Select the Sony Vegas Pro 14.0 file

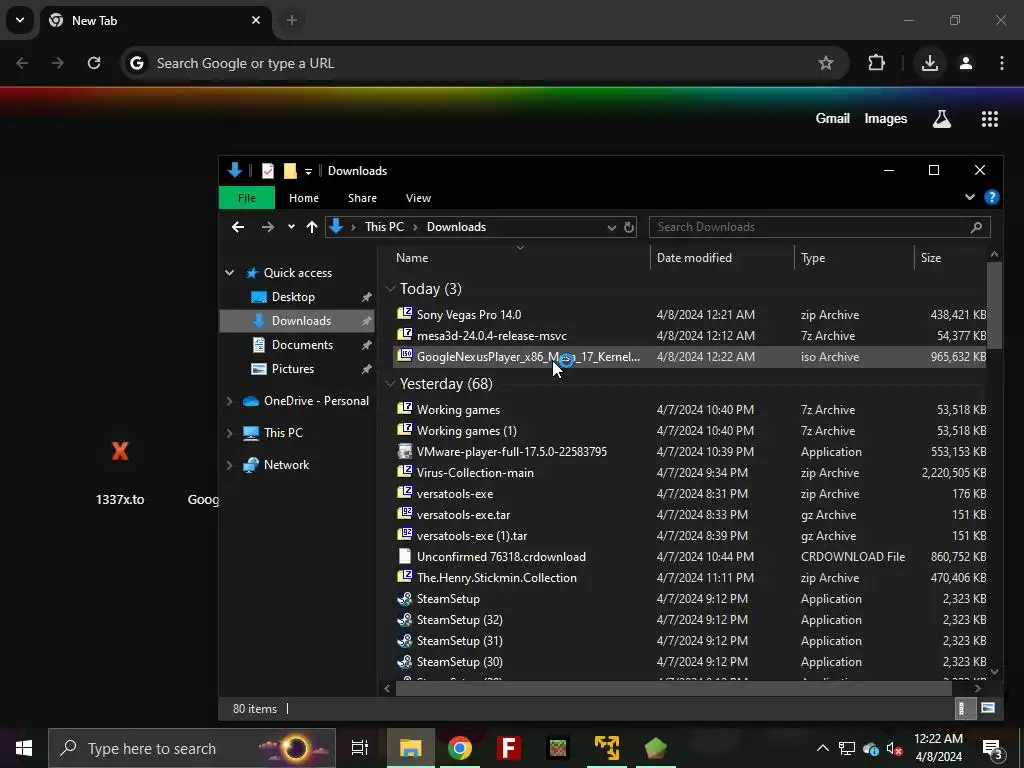click(690, 314)
